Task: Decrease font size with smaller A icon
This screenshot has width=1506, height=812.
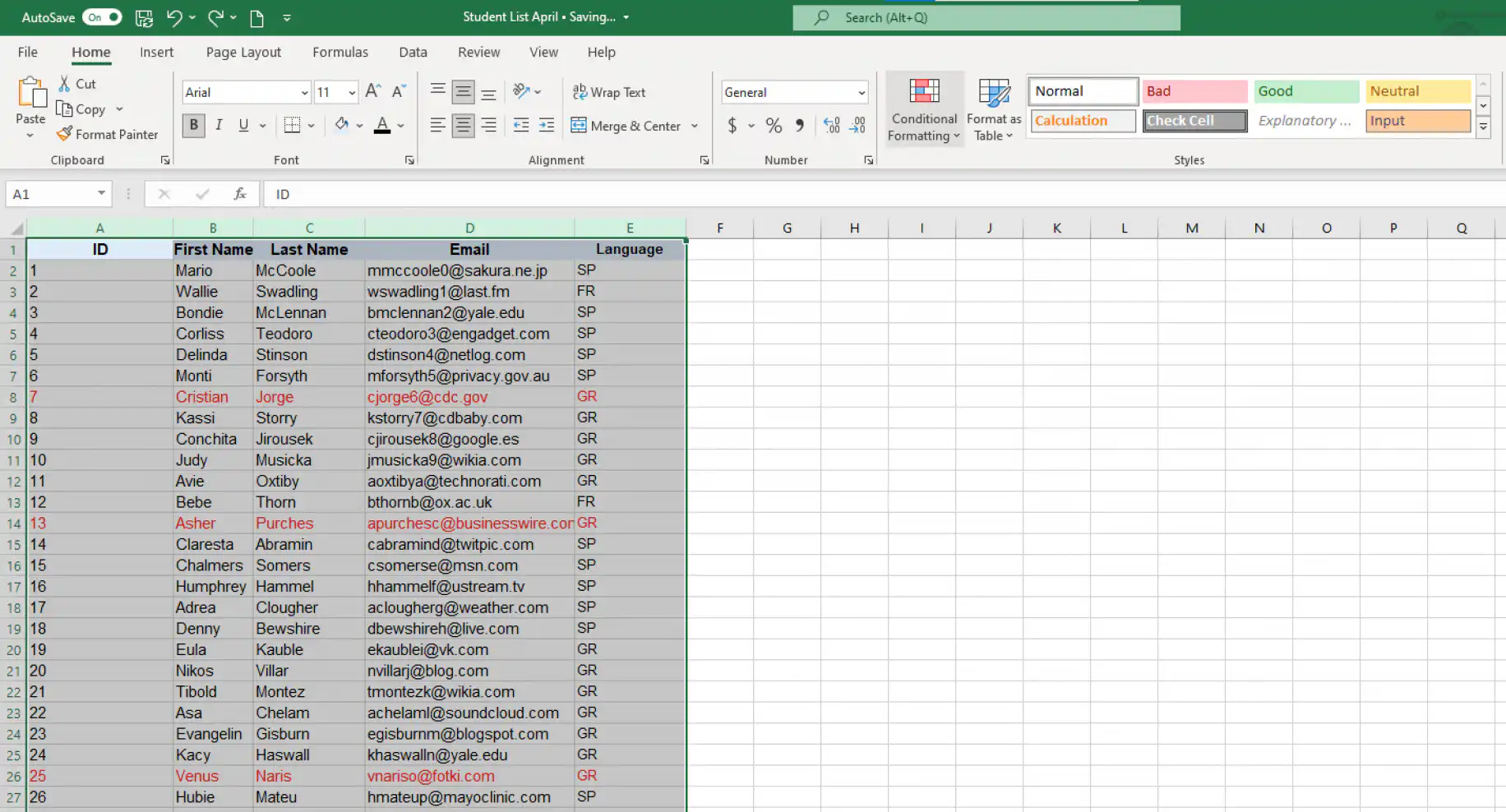Action: (x=399, y=91)
